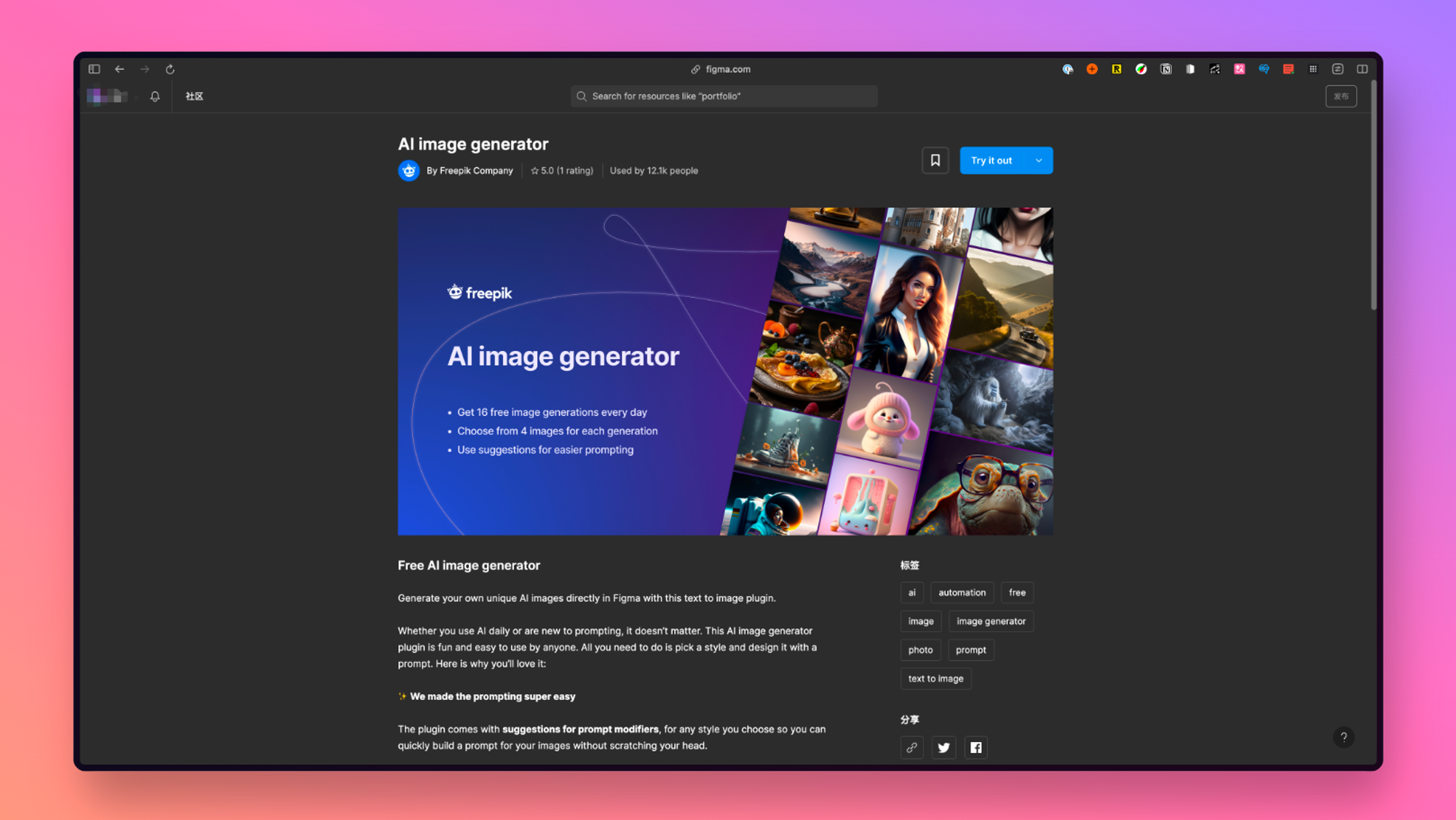Click the gray book-shaped extension icon
Screen dimensions: 1456x820
pyautogui.click(x=1190, y=69)
